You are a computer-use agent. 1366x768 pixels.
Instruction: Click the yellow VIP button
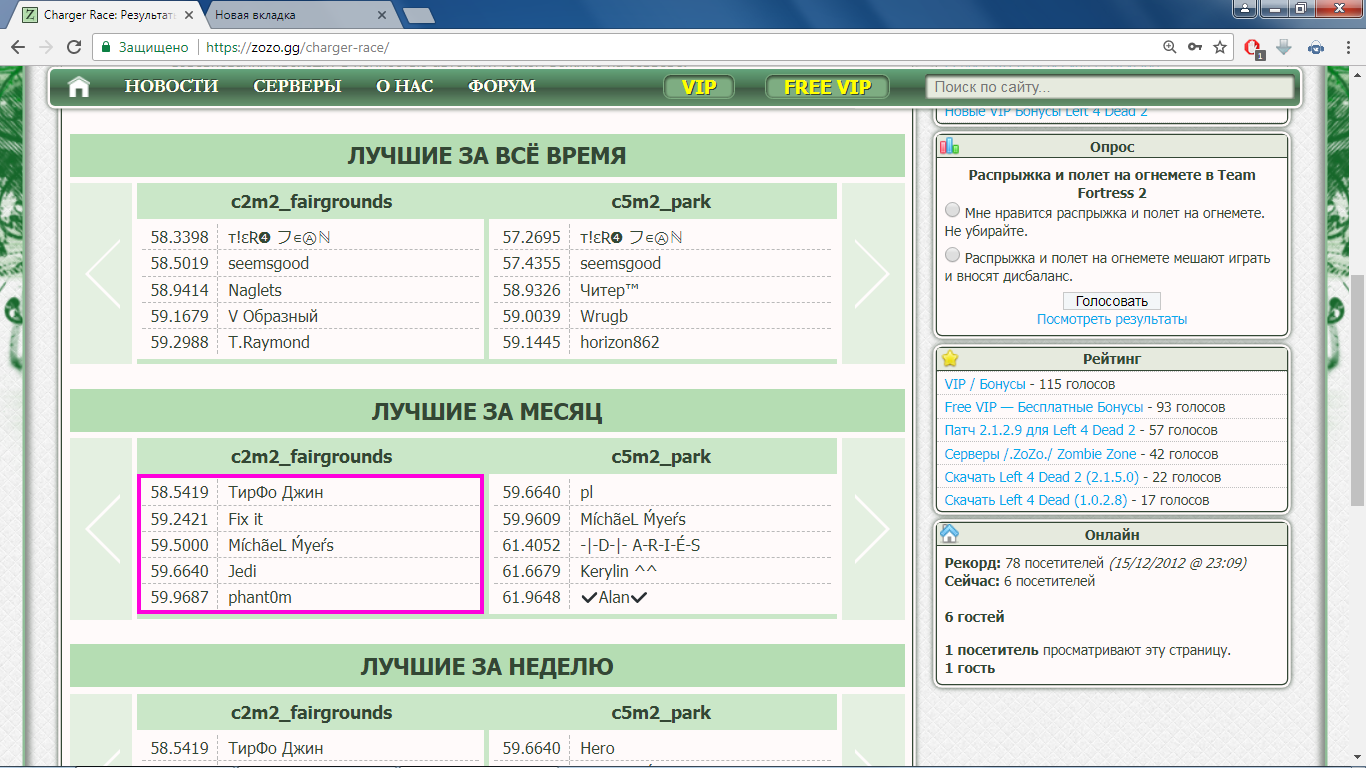699,87
